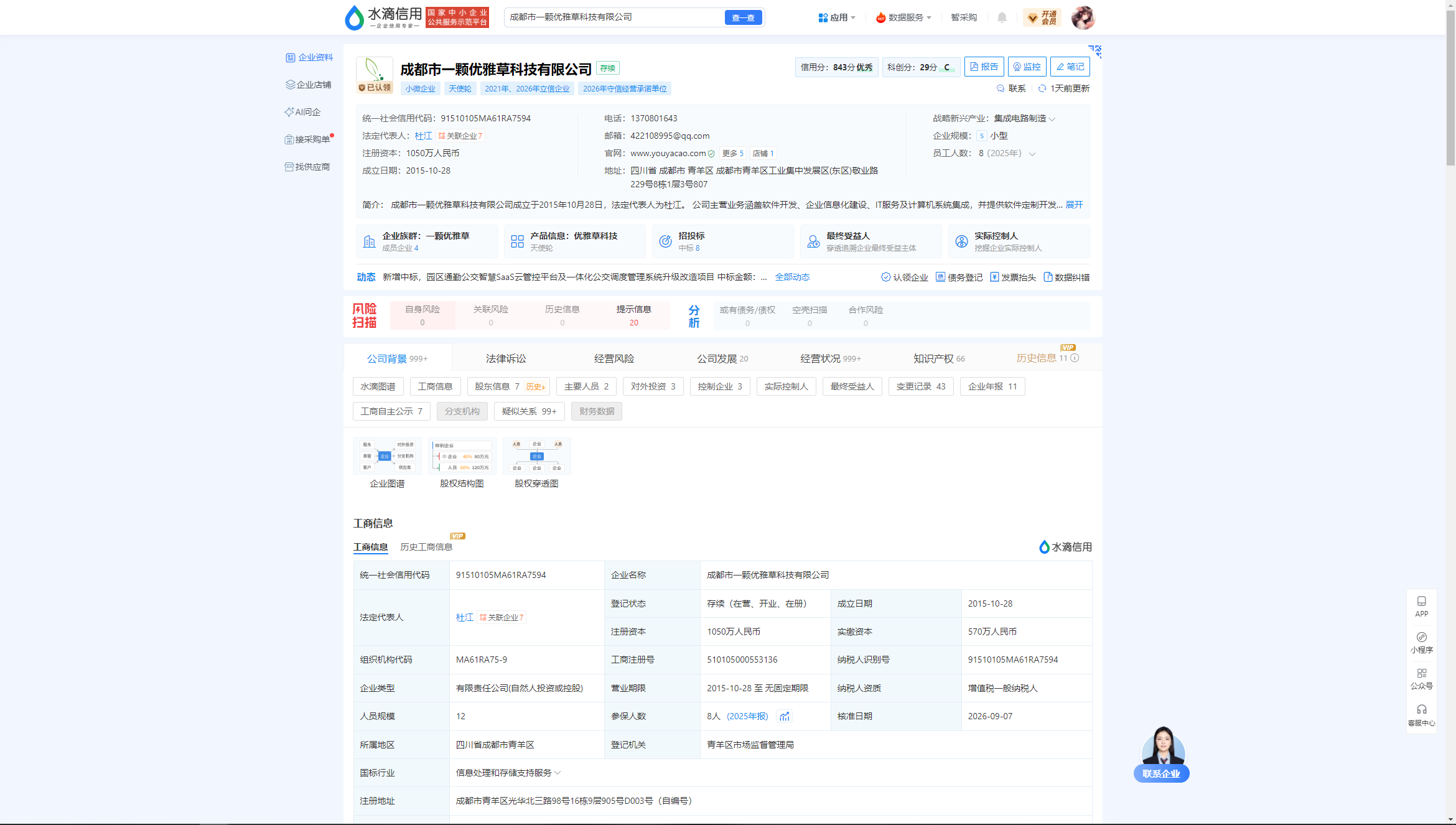Open the 客服中心 headset icon

coord(1422,715)
